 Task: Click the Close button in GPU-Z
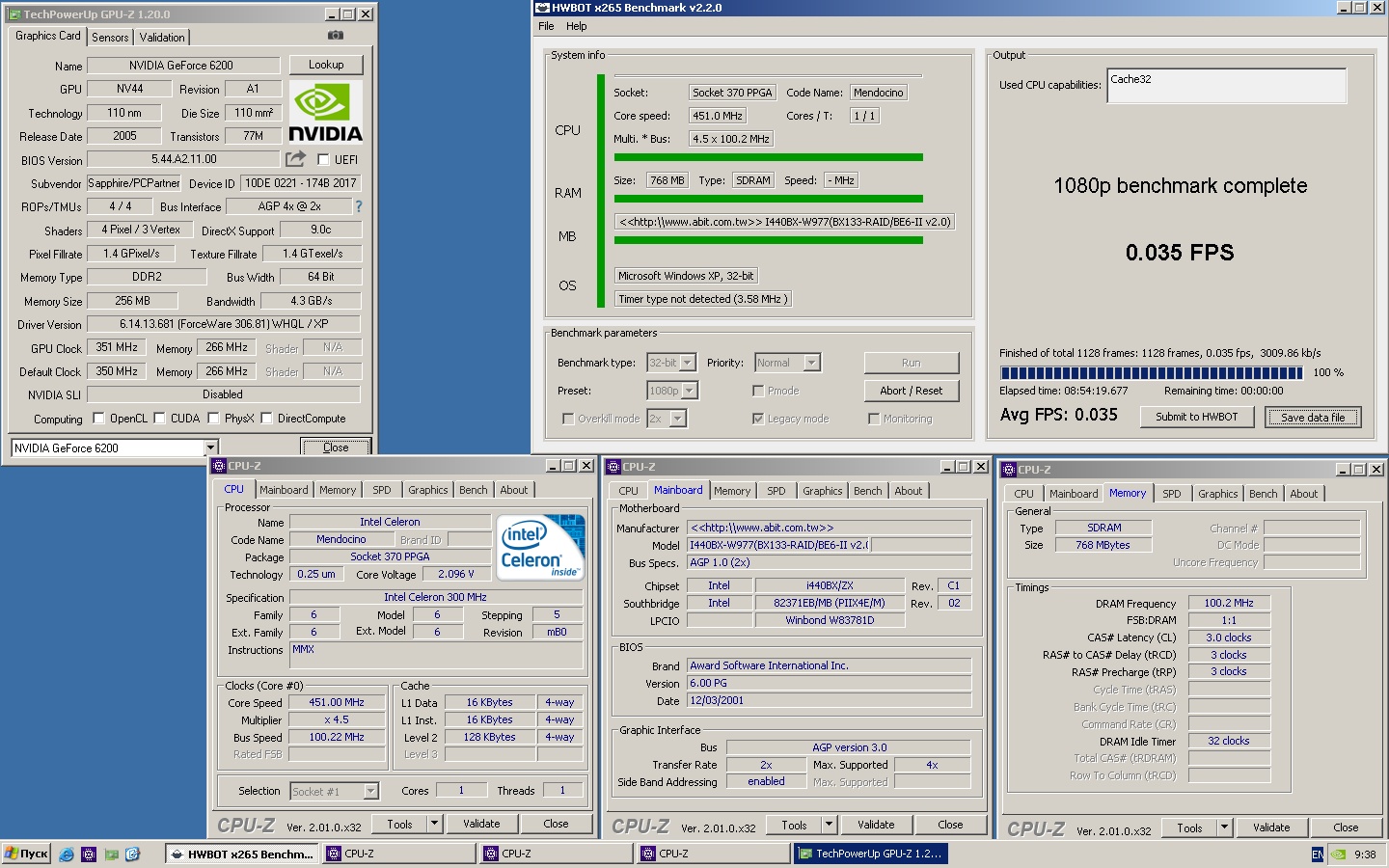click(x=336, y=448)
